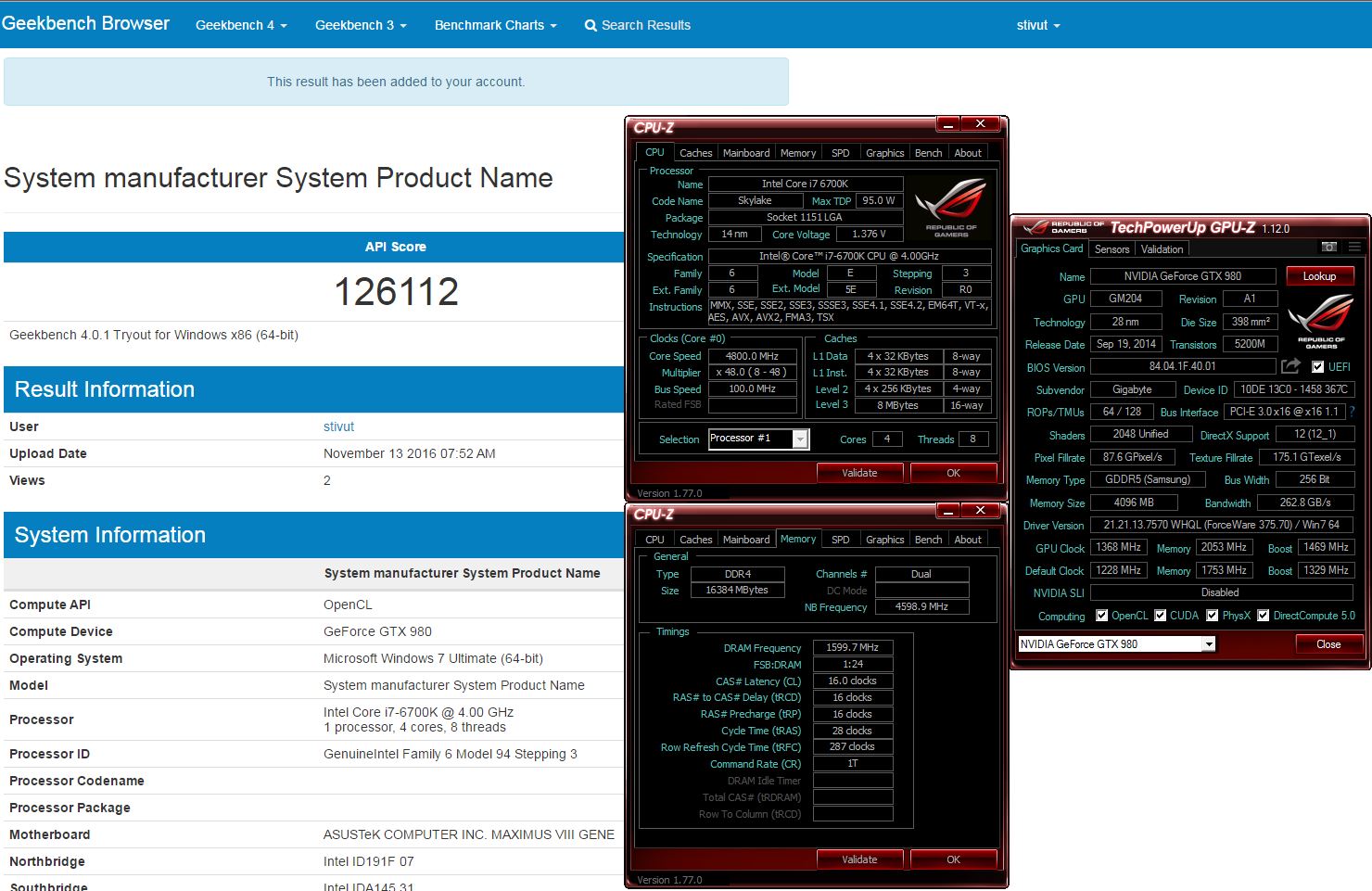
Task: Open the Geekbench Browser home link
Action: click(85, 24)
